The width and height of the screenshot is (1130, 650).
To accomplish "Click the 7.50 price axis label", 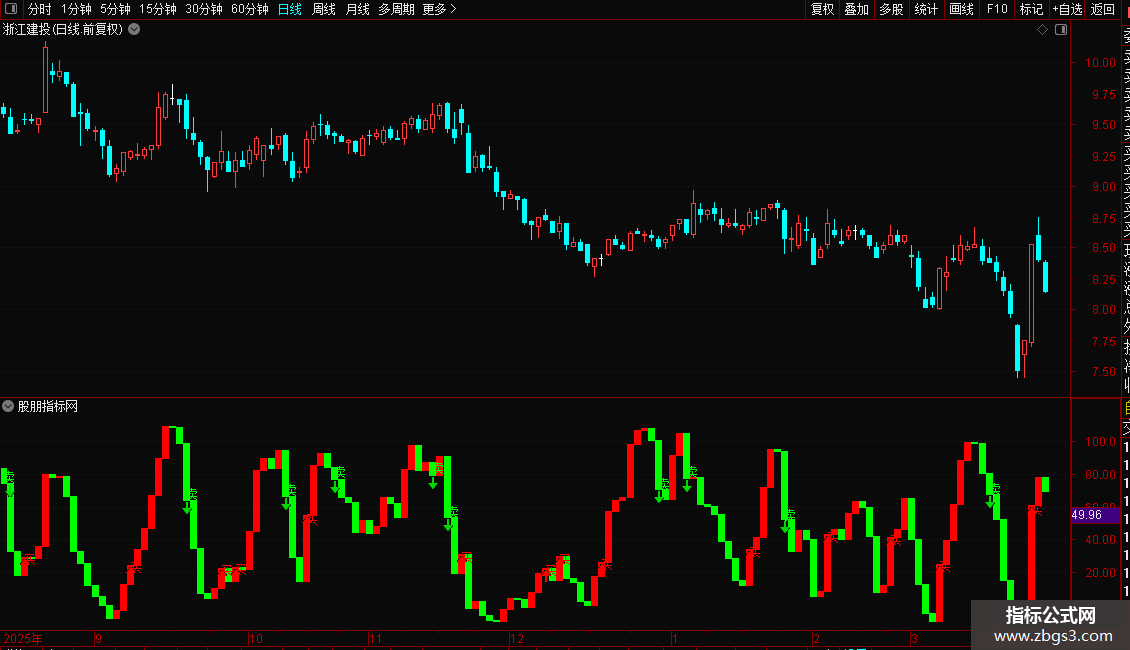I will [x=1103, y=372].
